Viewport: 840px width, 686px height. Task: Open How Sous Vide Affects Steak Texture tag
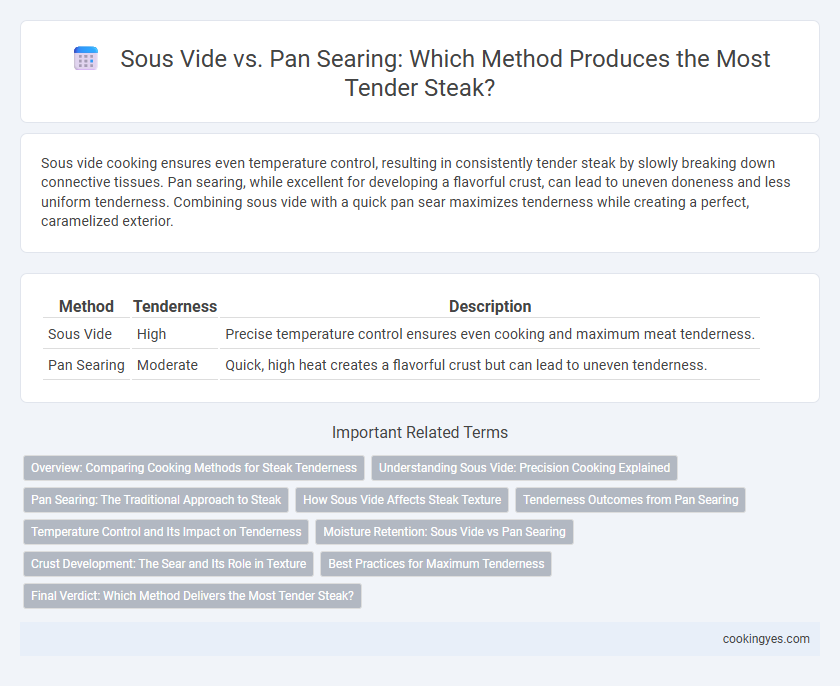(402, 500)
